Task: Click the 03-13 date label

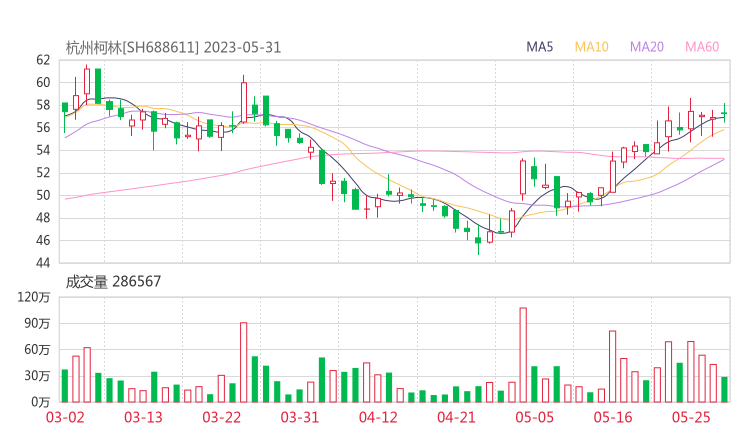Action: [143, 417]
